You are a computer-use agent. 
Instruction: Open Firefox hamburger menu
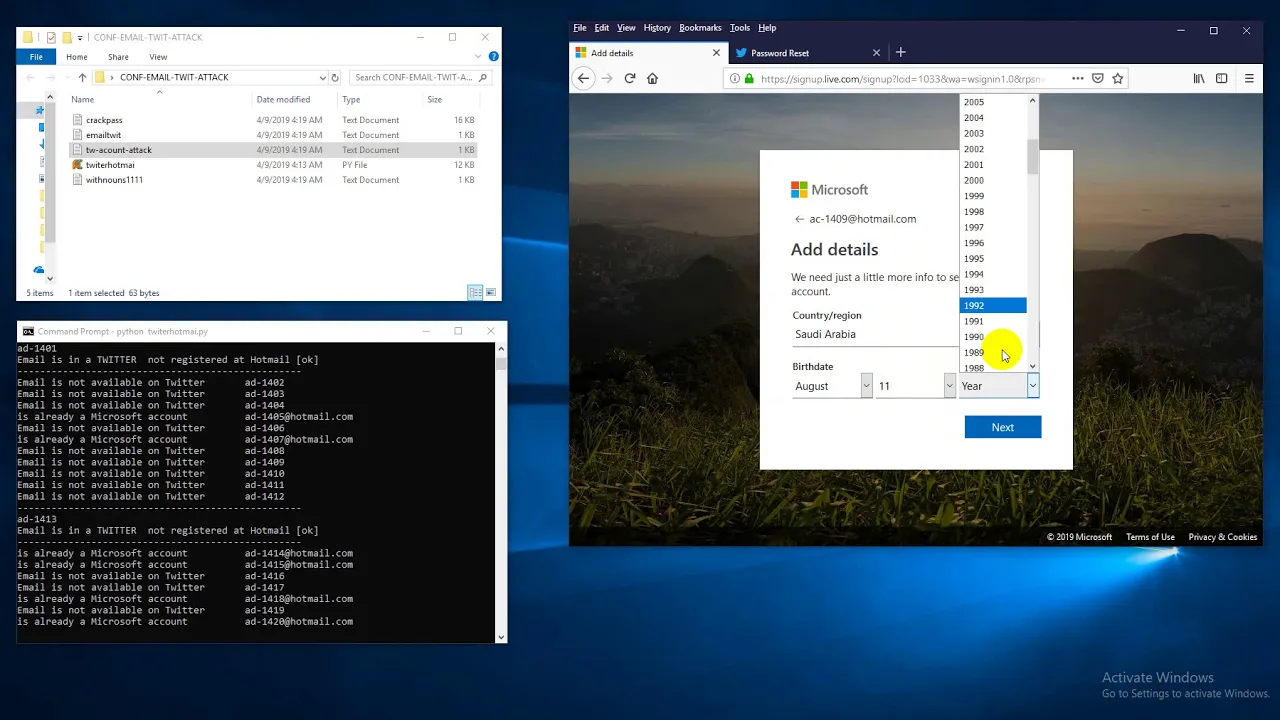click(1249, 78)
